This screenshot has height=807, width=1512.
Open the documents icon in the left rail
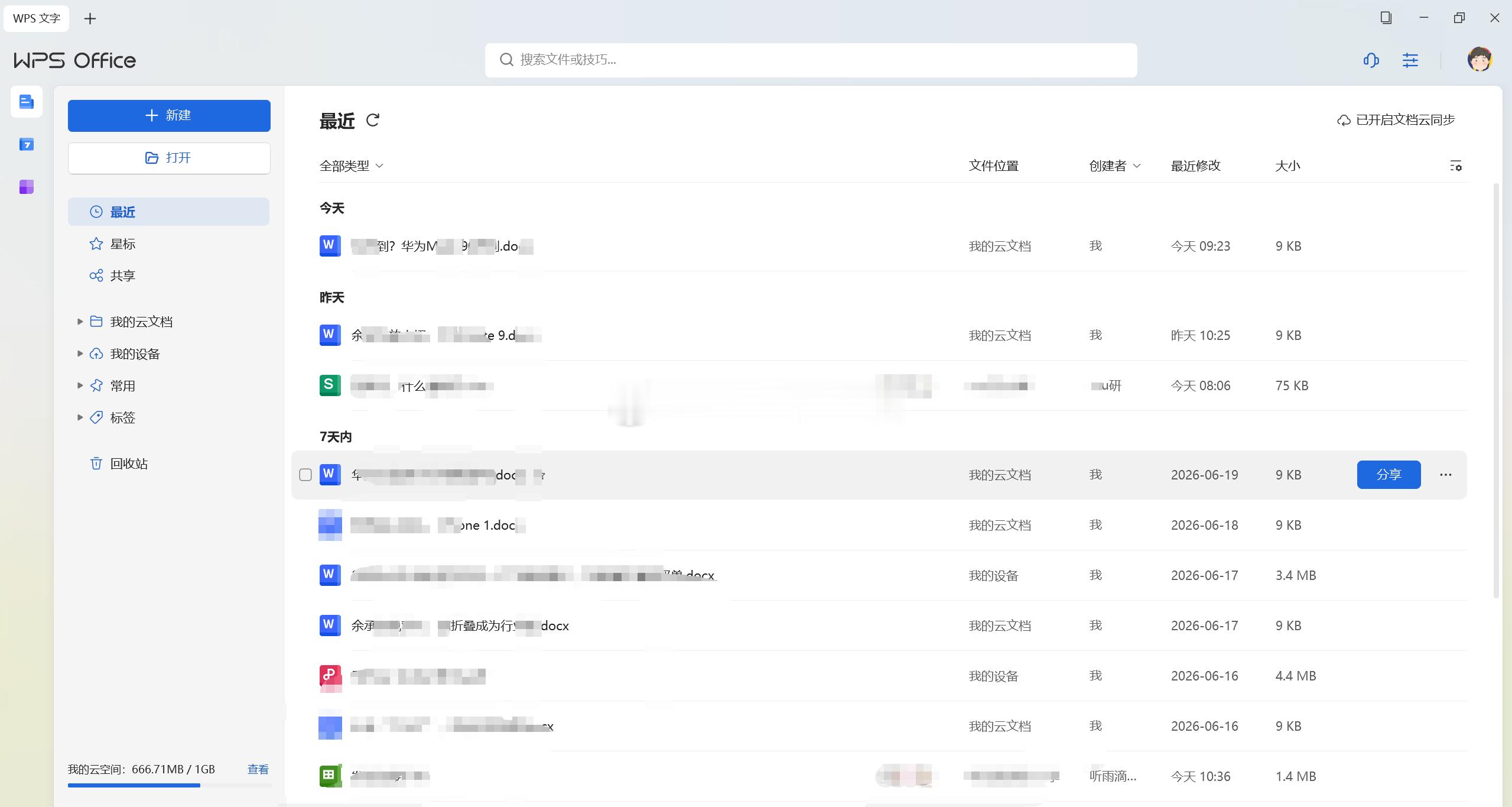pos(27,102)
